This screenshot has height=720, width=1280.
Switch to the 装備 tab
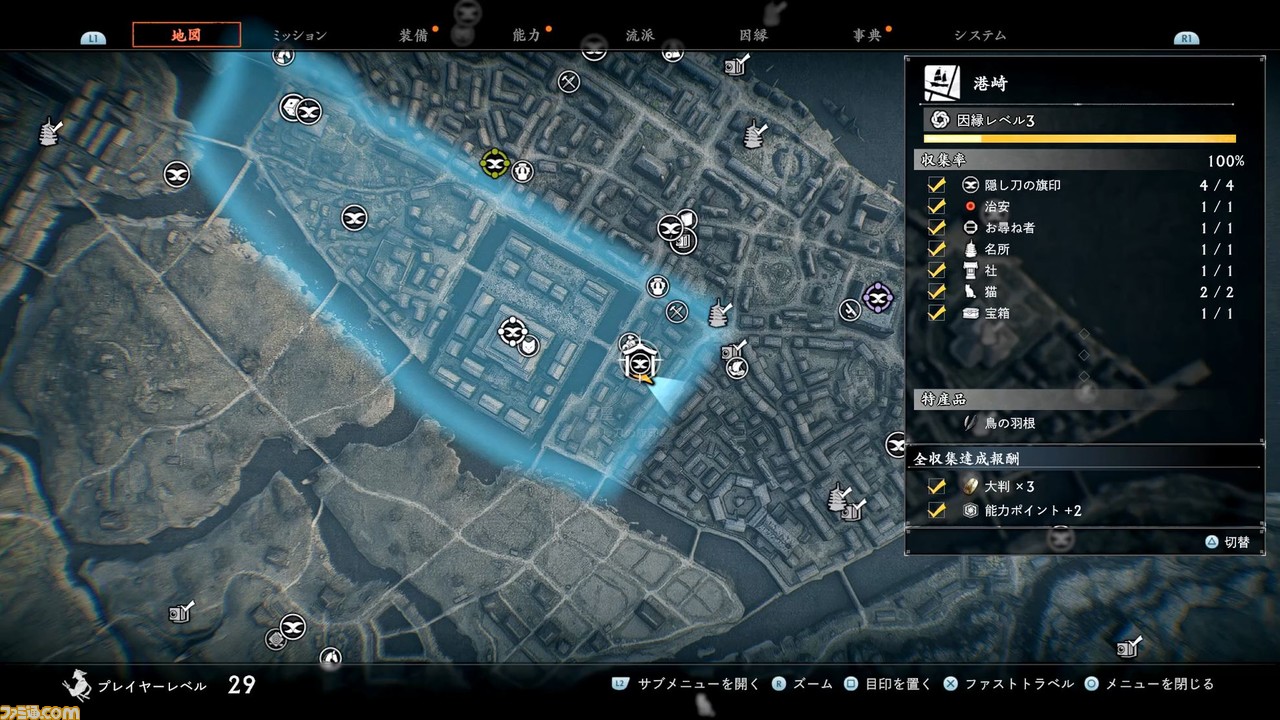point(414,35)
